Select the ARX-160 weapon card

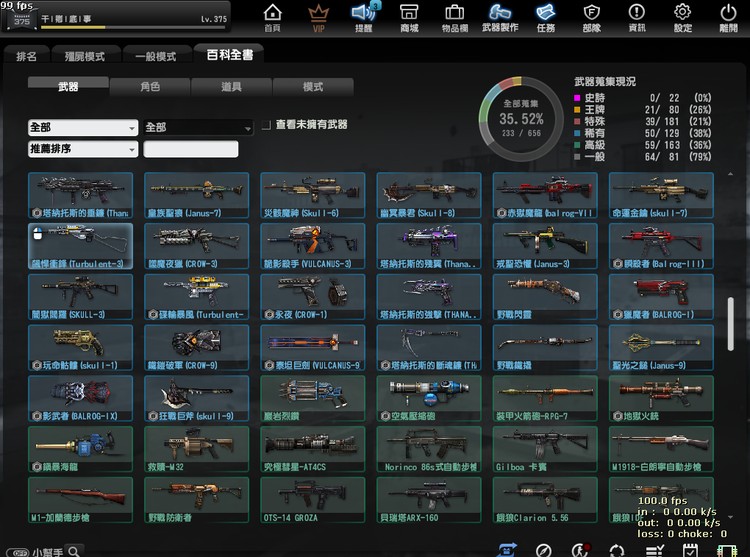(429, 500)
